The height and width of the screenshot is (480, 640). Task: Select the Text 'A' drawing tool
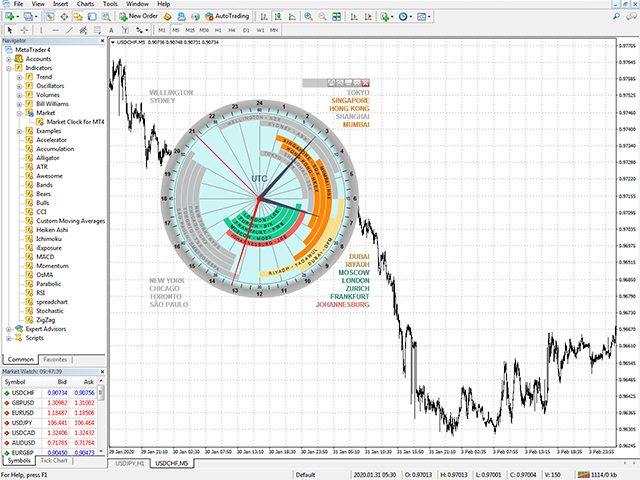(x=111, y=30)
